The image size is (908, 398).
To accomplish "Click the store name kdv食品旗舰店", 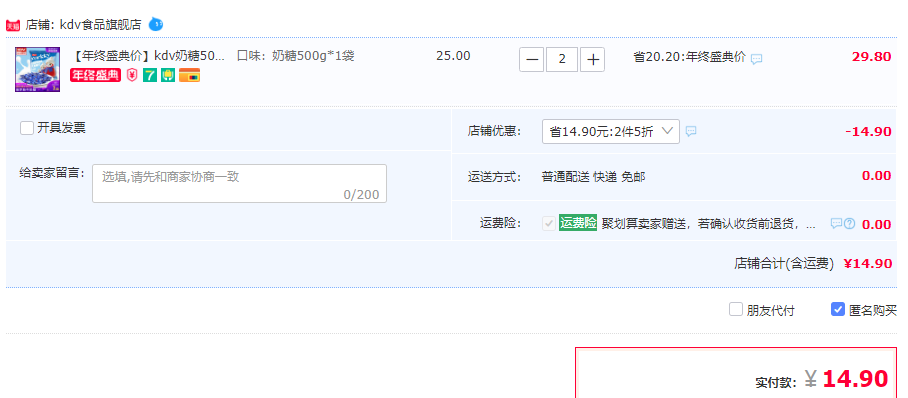I will pyautogui.click(x=100, y=25).
